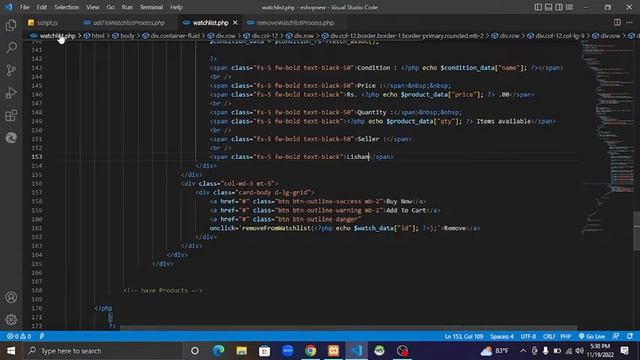Click the taskbar search box
The width and height of the screenshot is (640, 360).
pyautogui.click(x=103, y=351)
